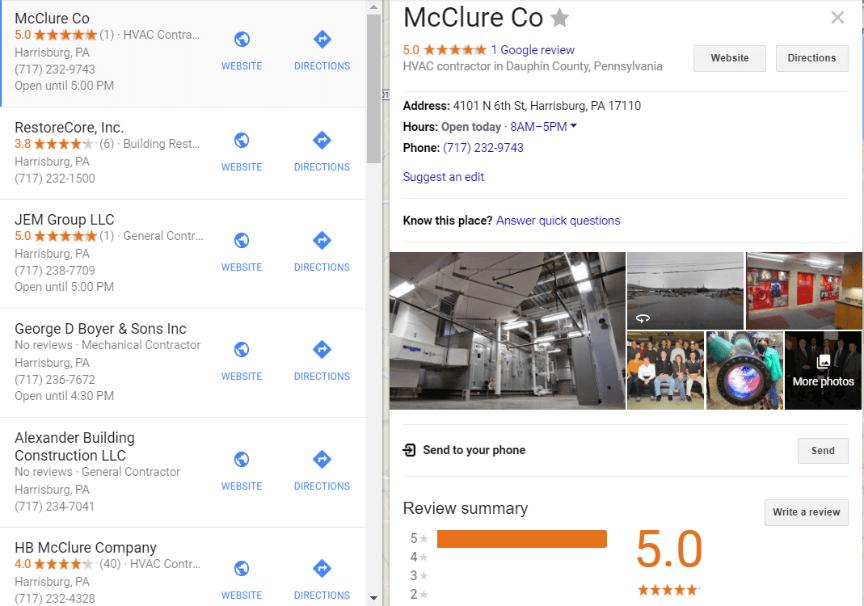This screenshot has width=864, height=606.
Task: Open website icon for JEM Group LLC
Action: click(242, 241)
